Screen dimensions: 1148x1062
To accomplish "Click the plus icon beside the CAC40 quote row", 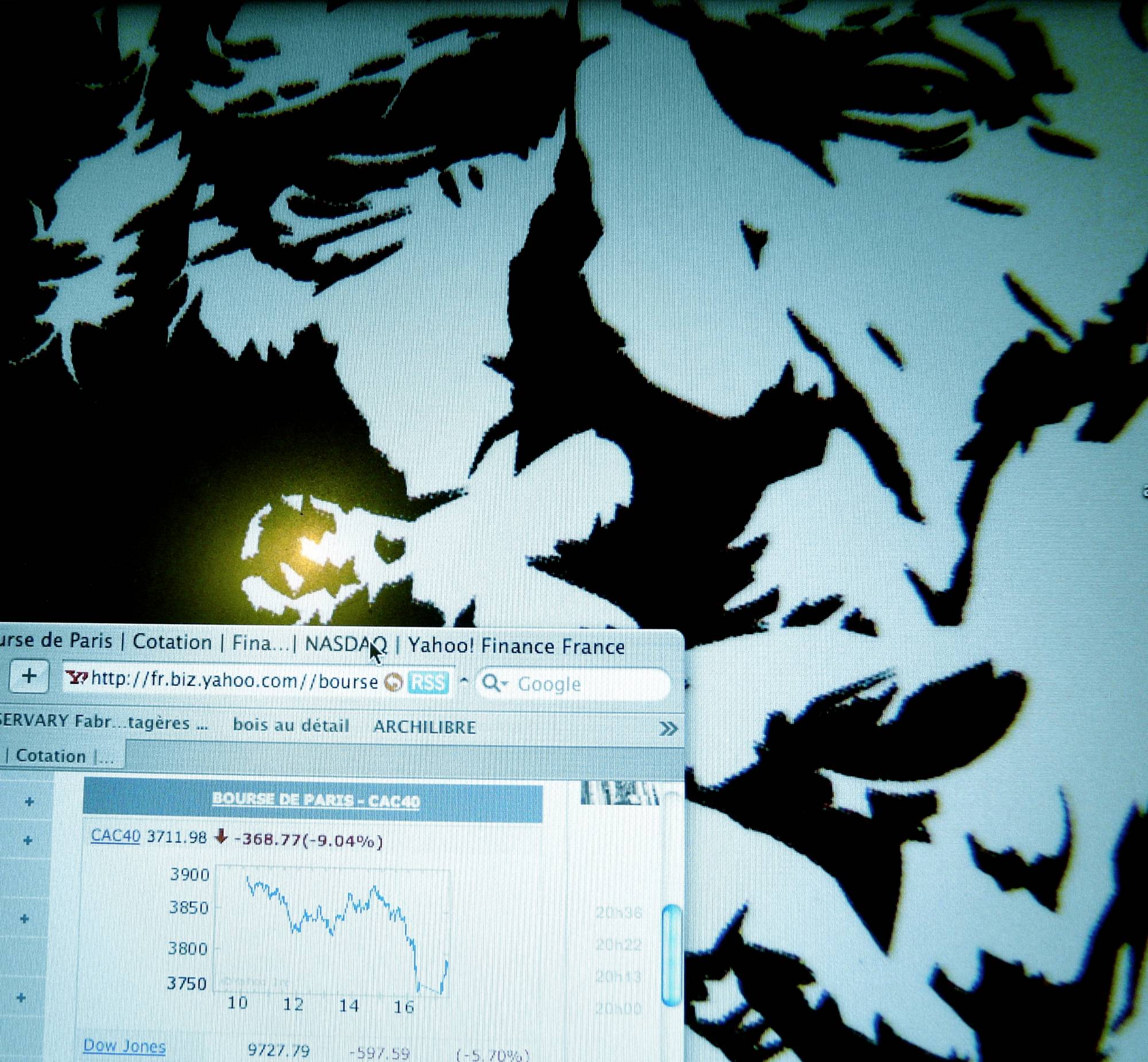I will click(x=27, y=840).
